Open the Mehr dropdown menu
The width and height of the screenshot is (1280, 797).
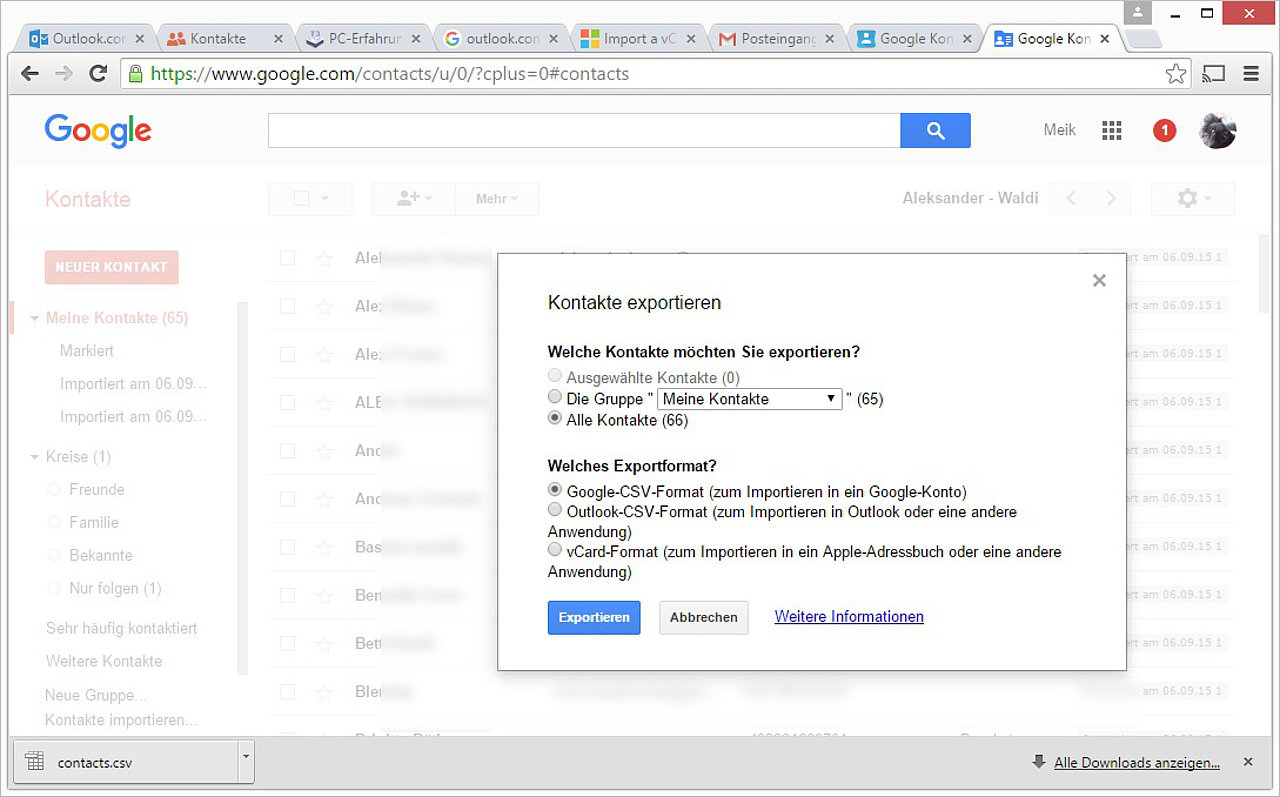pos(497,199)
